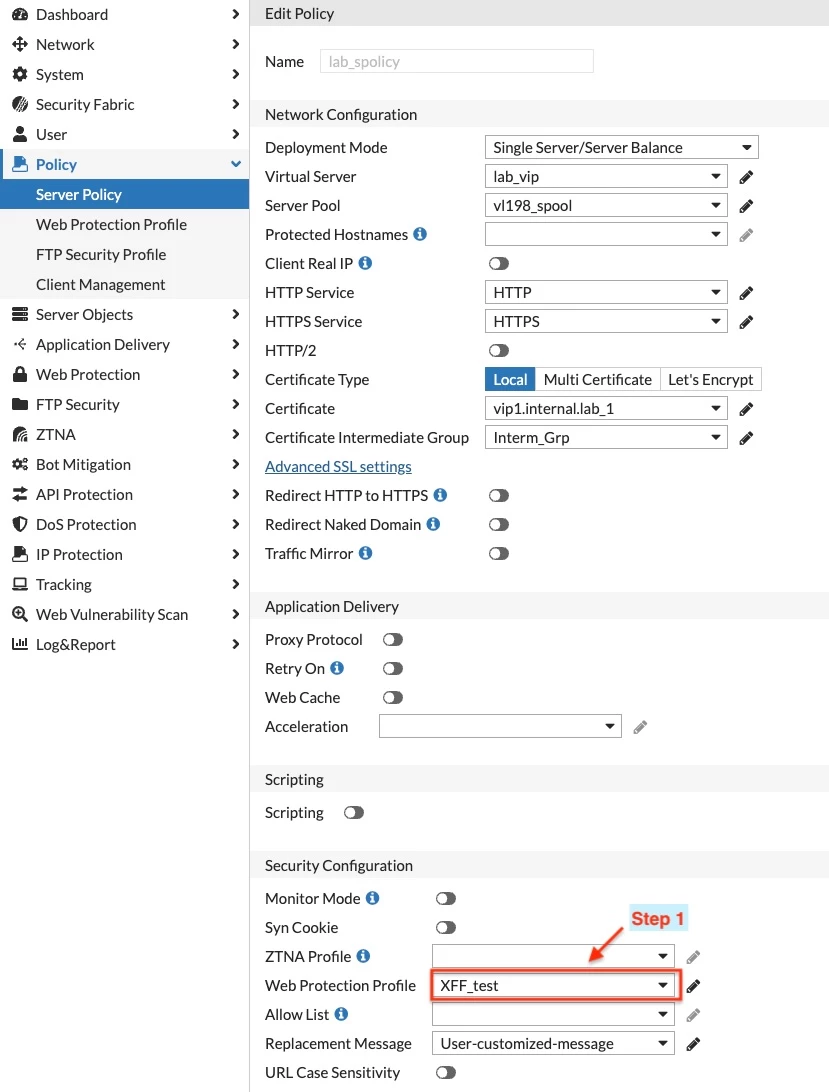Turn on Proxy Protocol toggle
Screen dimensions: 829x1092
tap(393, 639)
